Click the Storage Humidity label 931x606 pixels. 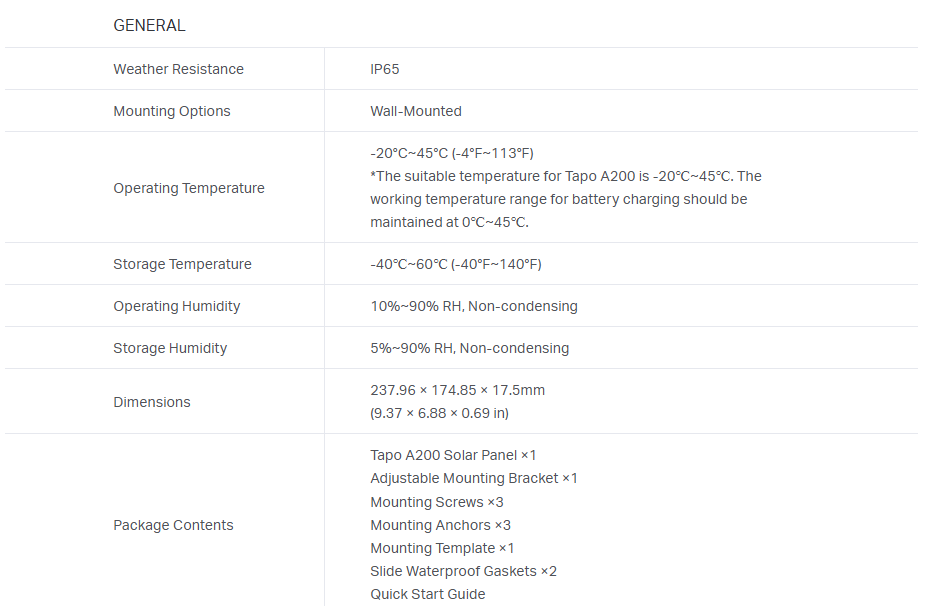pos(170,348)
